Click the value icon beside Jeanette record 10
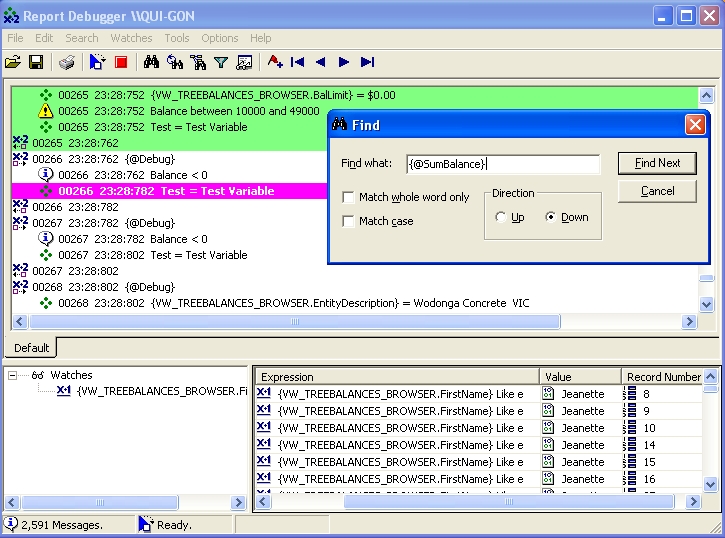Viewport: 725px width, 538px height. [x=548, y=428]
